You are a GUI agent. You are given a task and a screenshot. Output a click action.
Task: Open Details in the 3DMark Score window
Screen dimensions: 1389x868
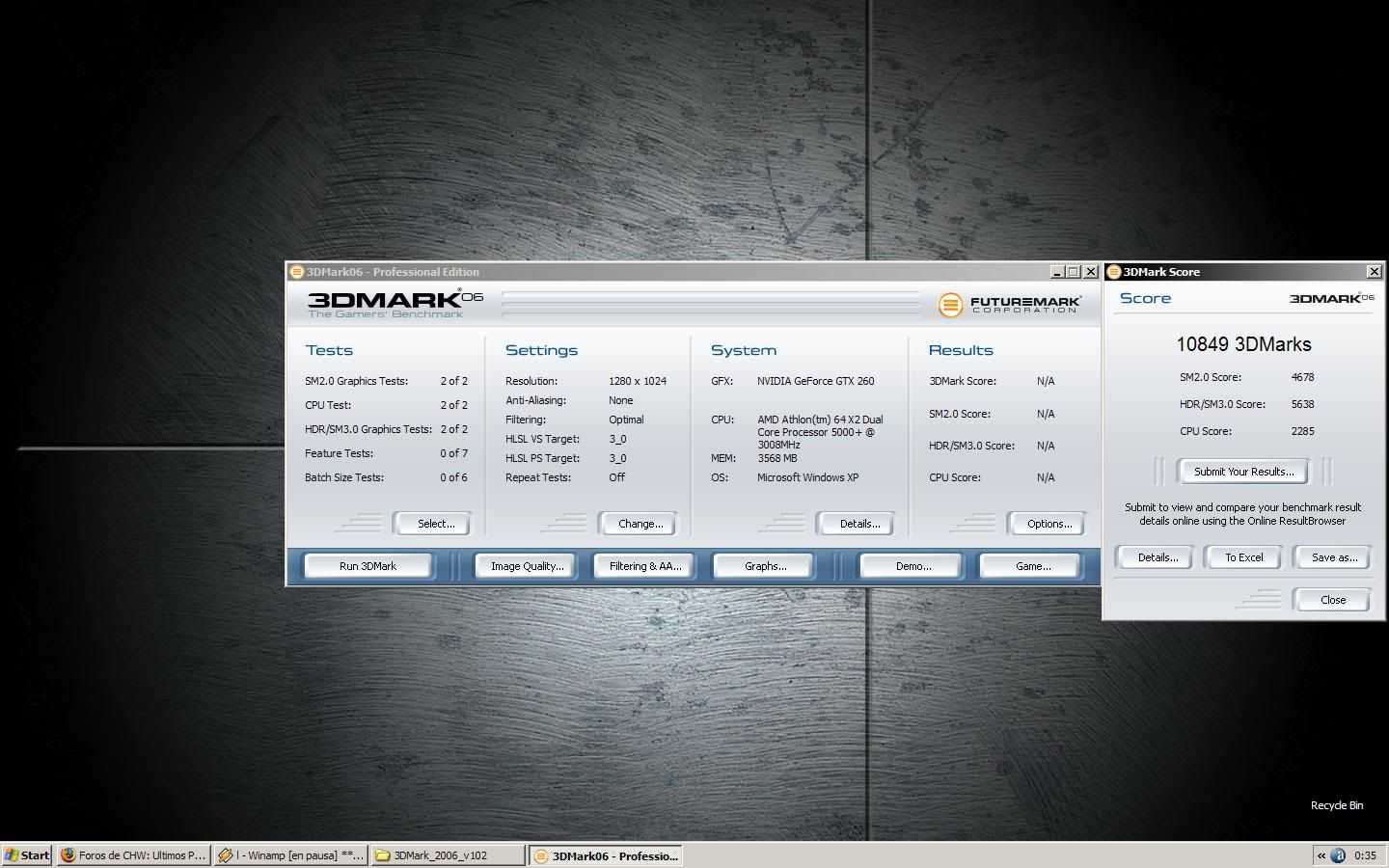(x=1157, y=557)
